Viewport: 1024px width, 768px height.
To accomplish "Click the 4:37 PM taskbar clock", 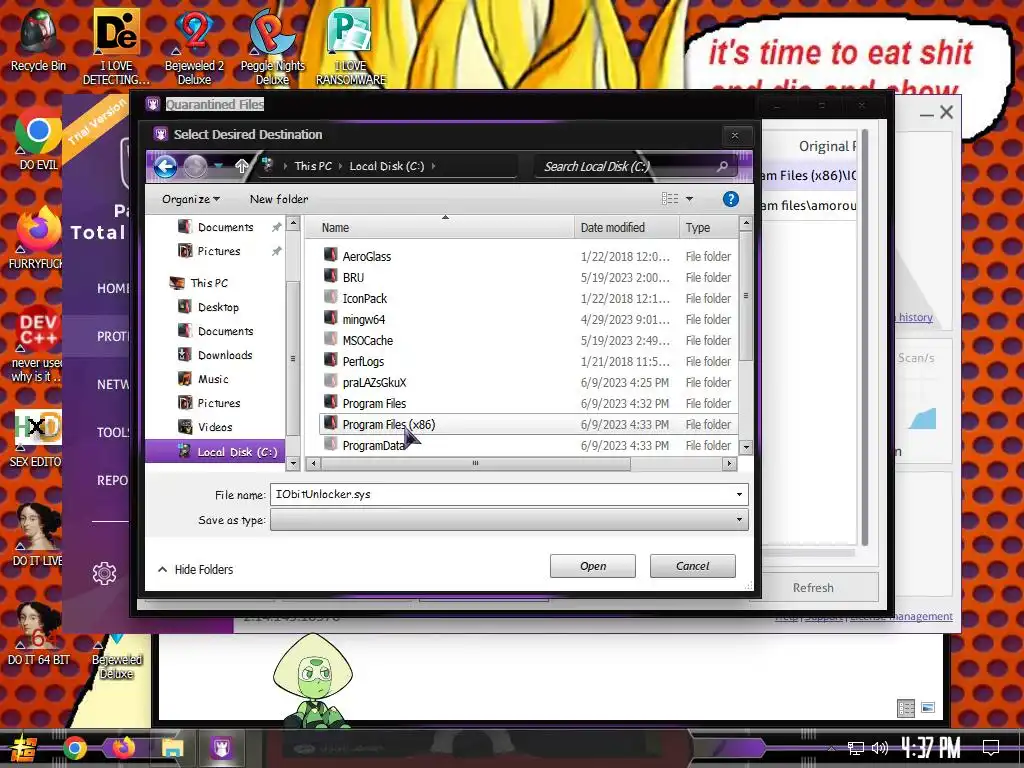I will [x=931, y=748].
